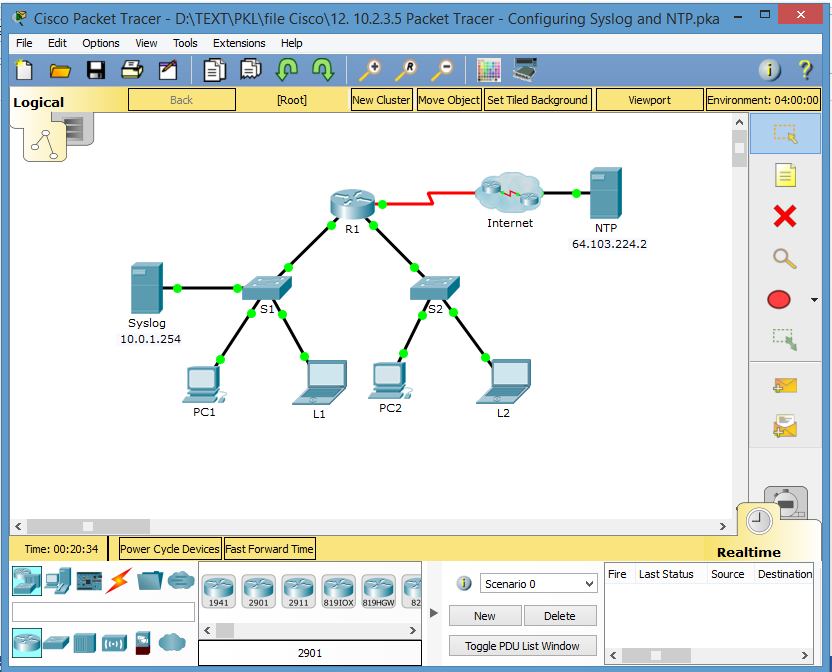Zoom in with the plus magnifier
This screenshot has width=832, height=672.
[370, 70]
